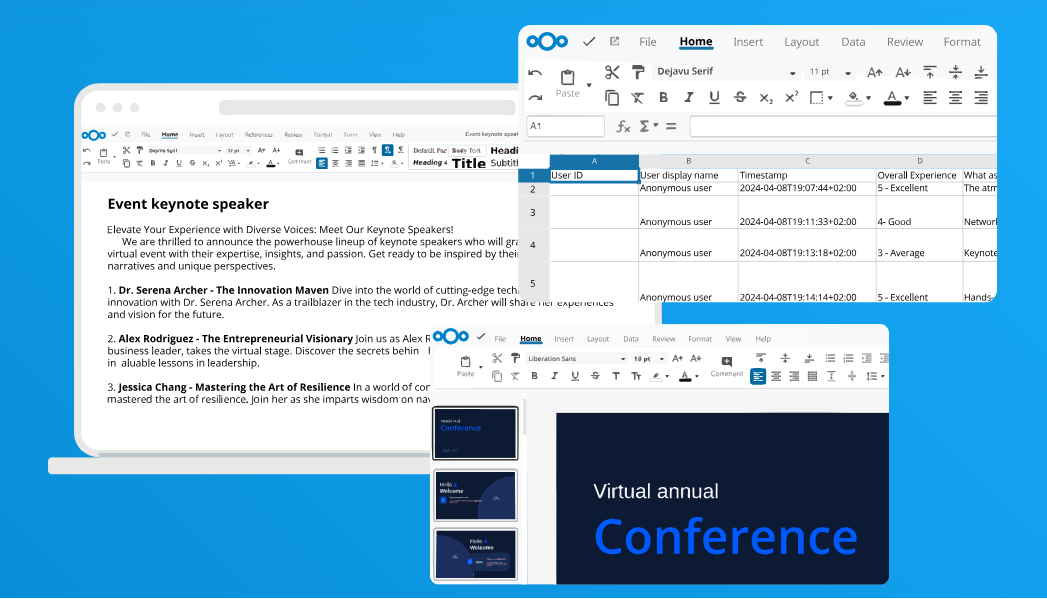This screenshot has height=599, width=1047.
Task: Apply the Title paragraph style in document editor
Action: [x=469, y=163]
